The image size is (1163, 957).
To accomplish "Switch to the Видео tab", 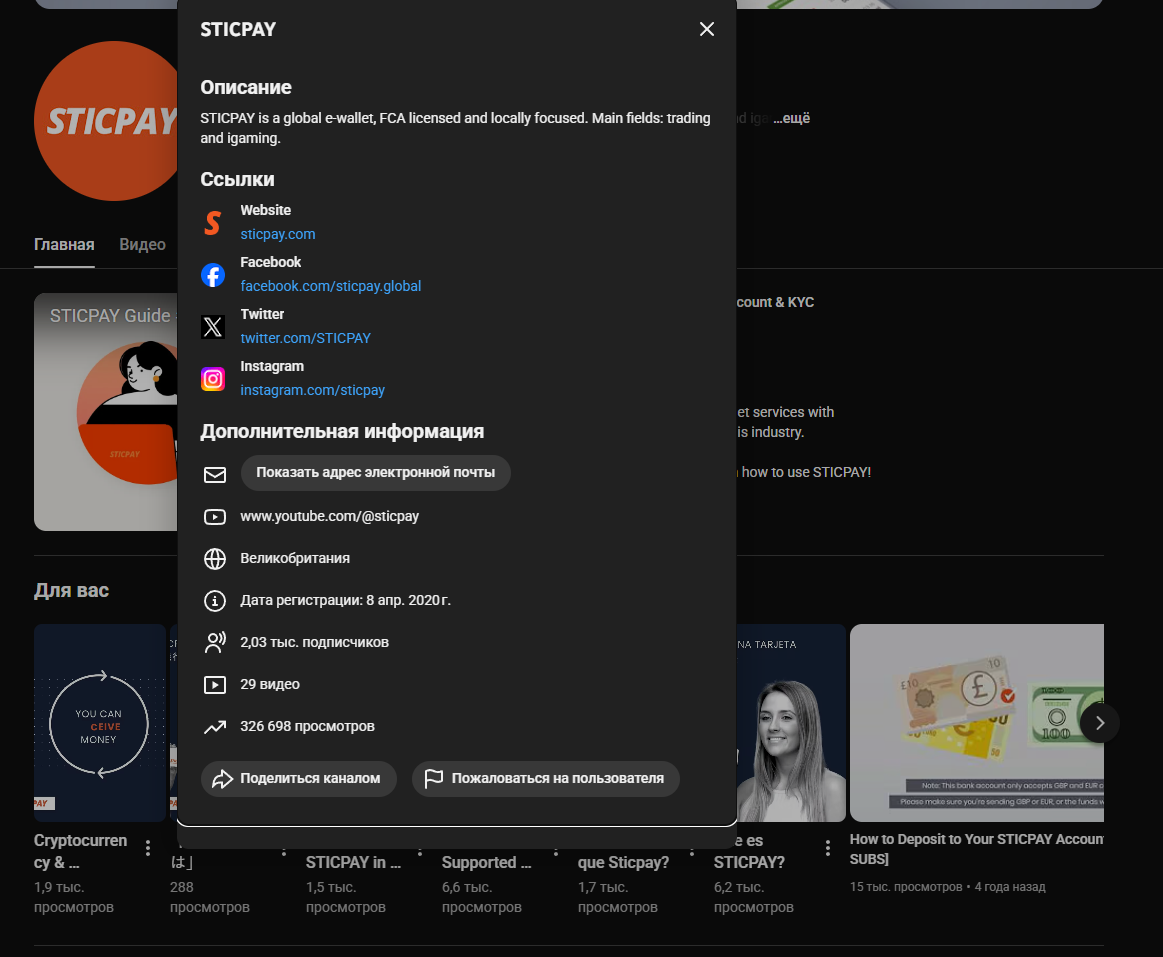I will (142, 245).
